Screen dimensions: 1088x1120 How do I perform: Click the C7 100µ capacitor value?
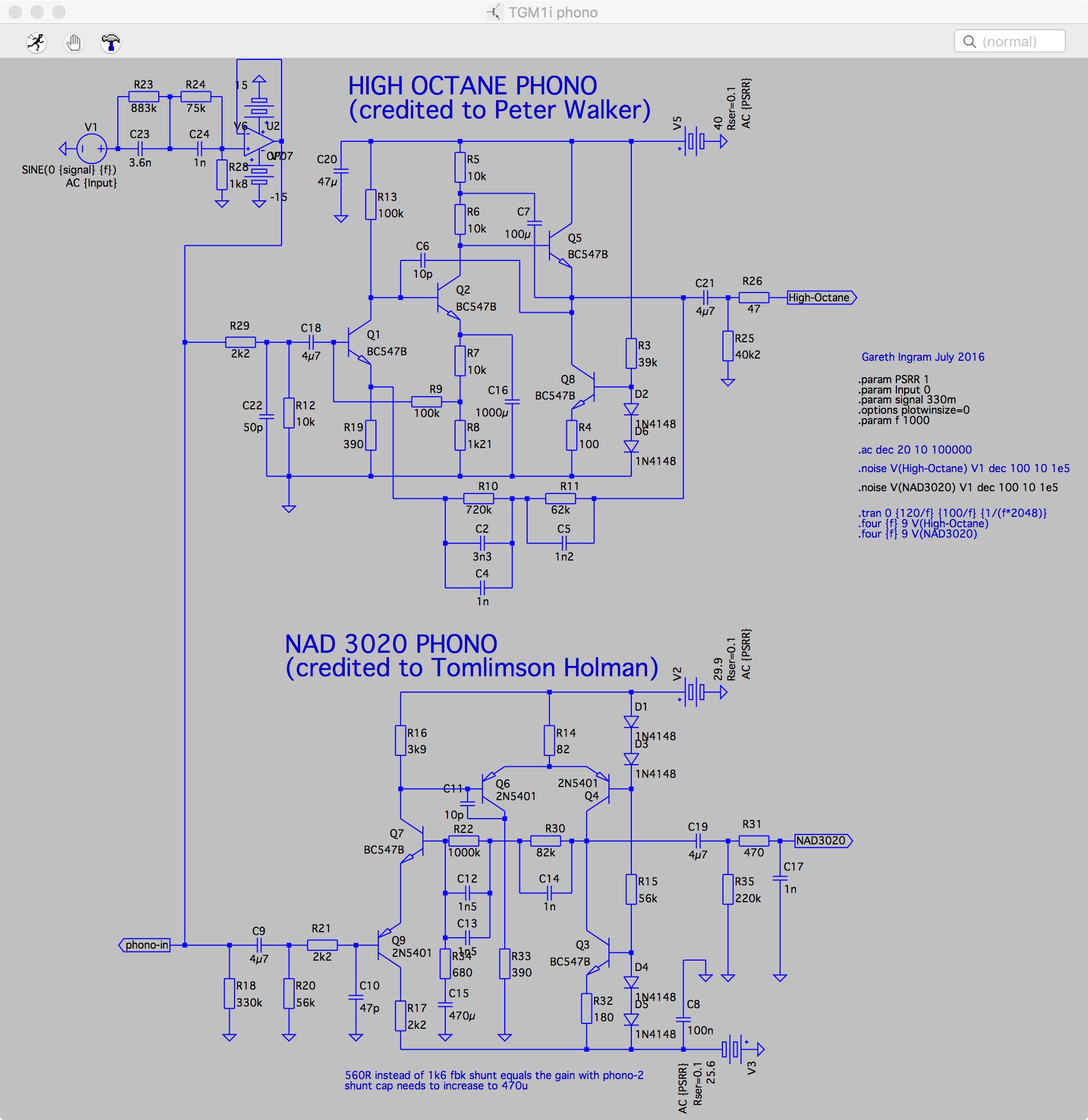(518, 234)
